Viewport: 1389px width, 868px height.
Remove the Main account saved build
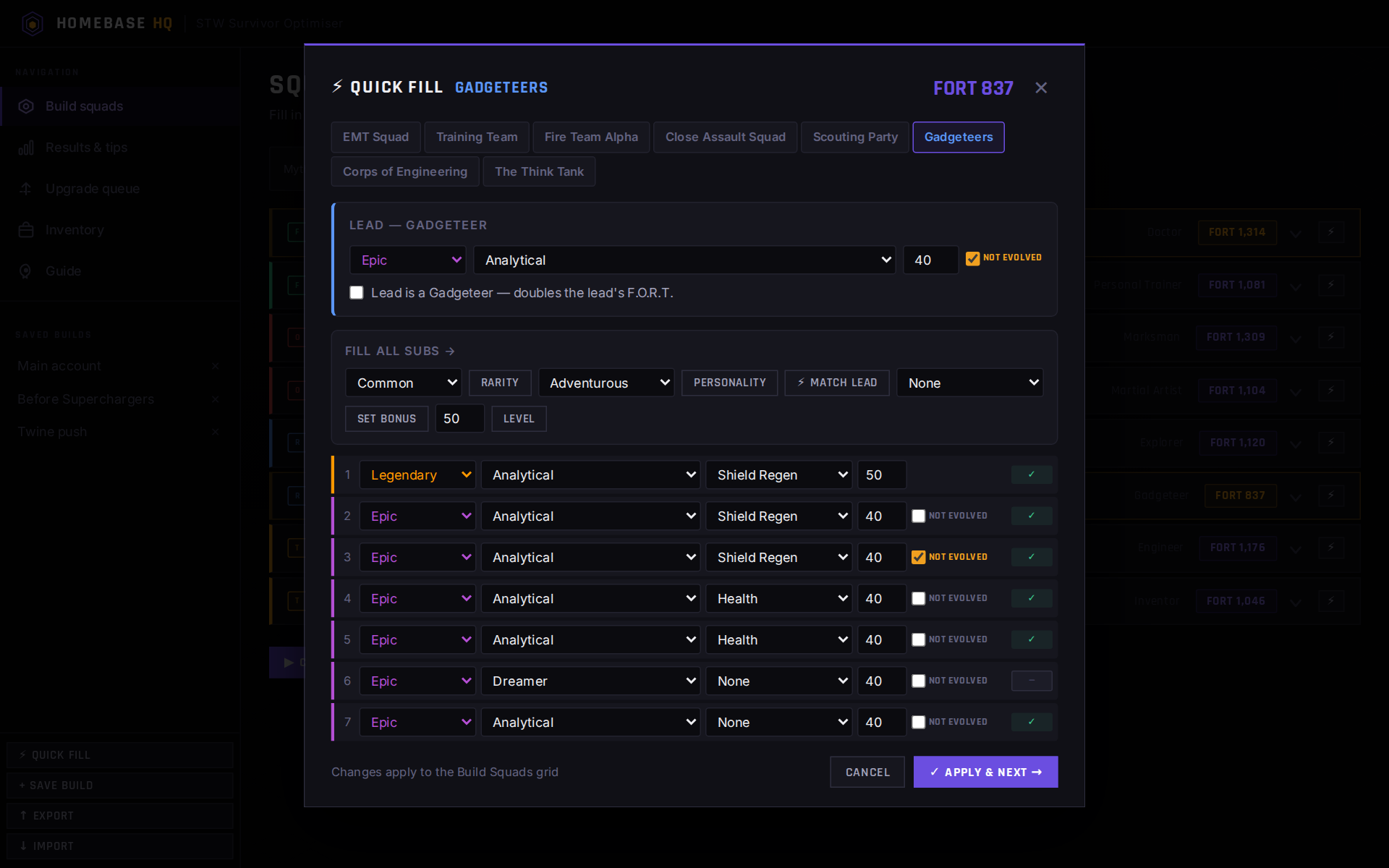pyautogui.click(x=216, y=366)
